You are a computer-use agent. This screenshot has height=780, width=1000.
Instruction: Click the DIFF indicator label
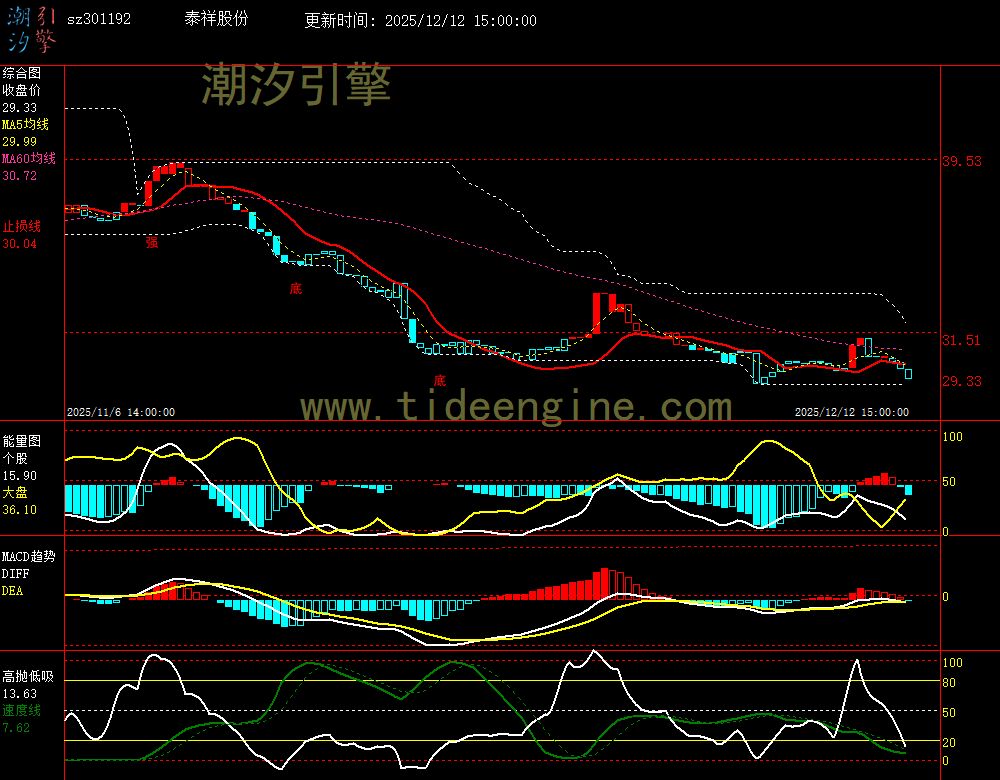[x=15, y=574]
